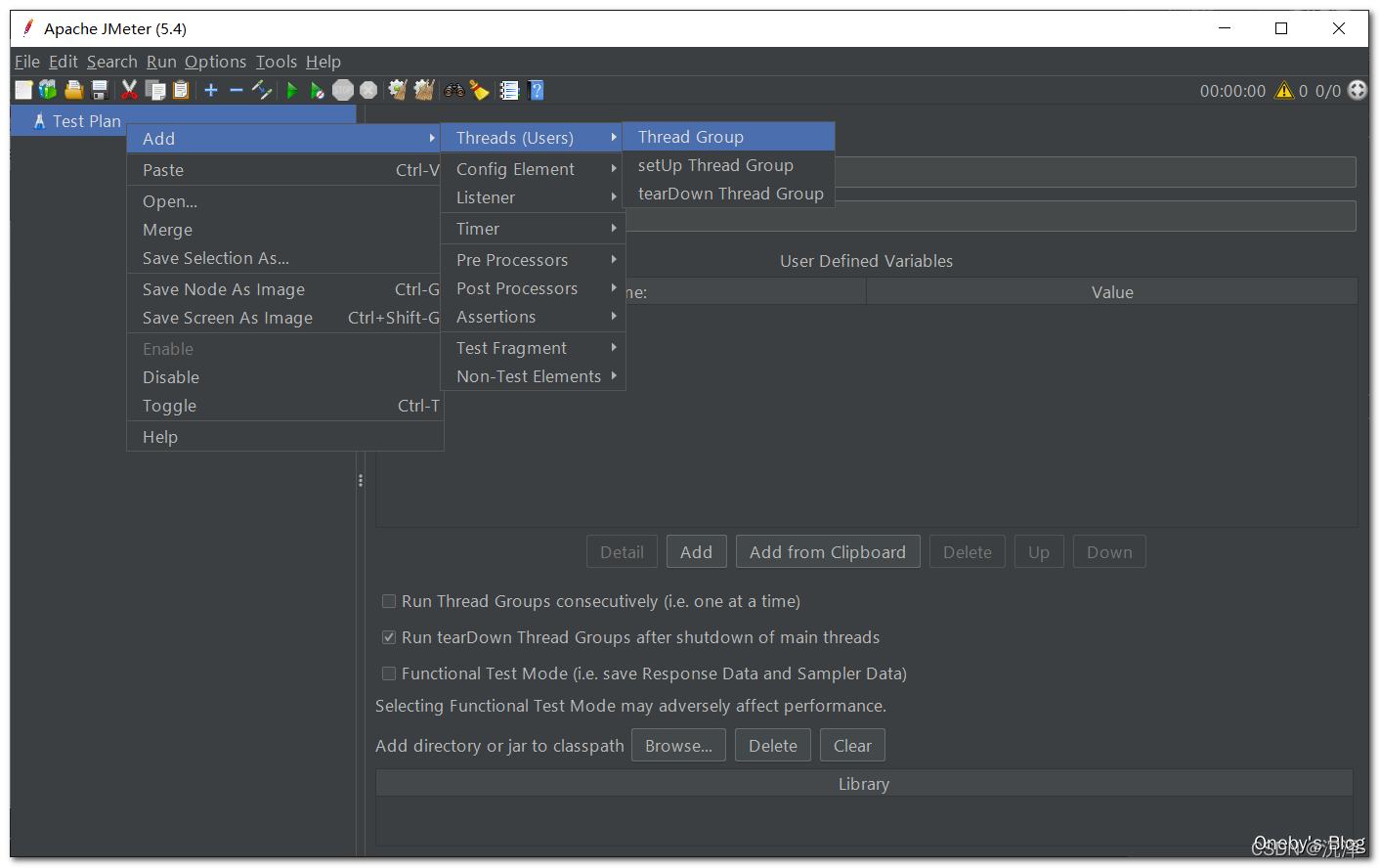
Task: Click the Shutdown round X icon
Action: (x=368, y=90)
